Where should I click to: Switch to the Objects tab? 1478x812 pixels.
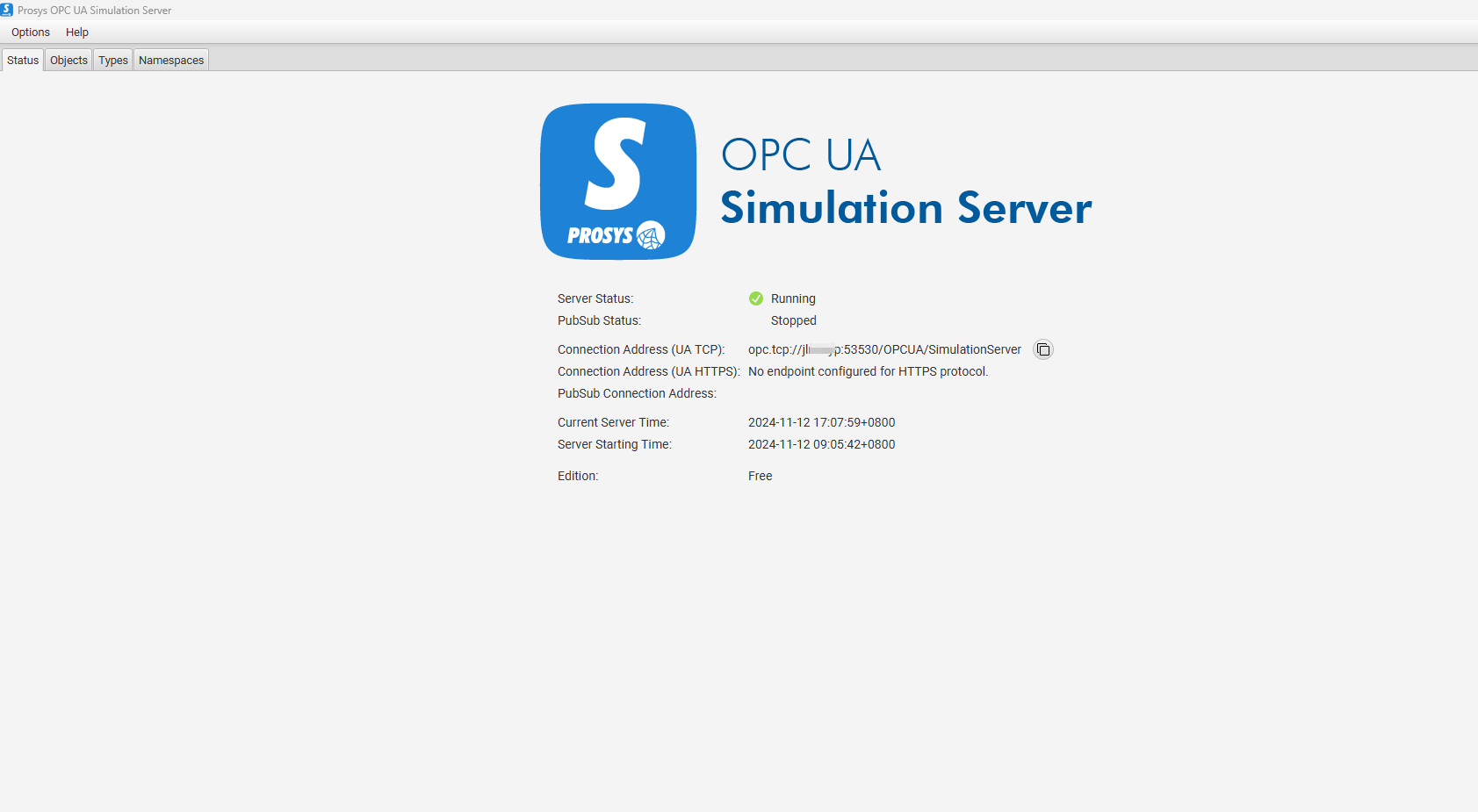(x=68, y=60)
